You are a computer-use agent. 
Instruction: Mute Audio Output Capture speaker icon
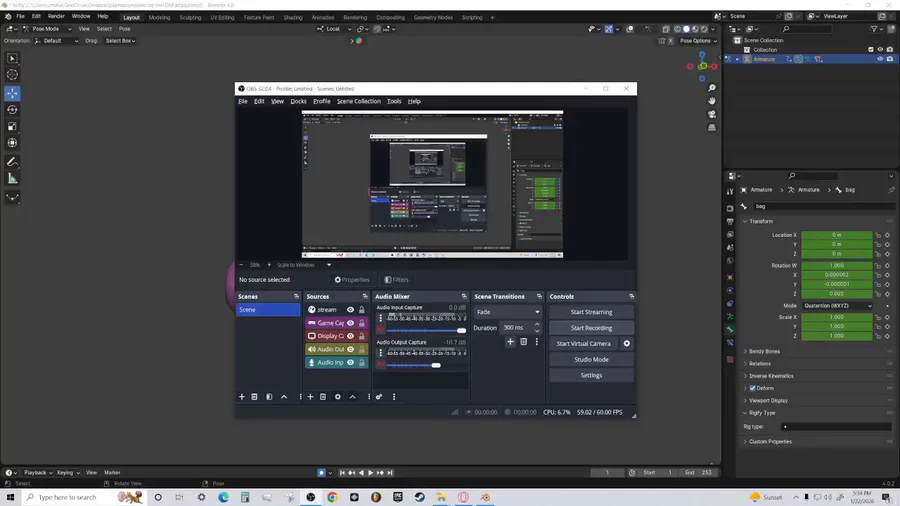[x=380, y=365]
